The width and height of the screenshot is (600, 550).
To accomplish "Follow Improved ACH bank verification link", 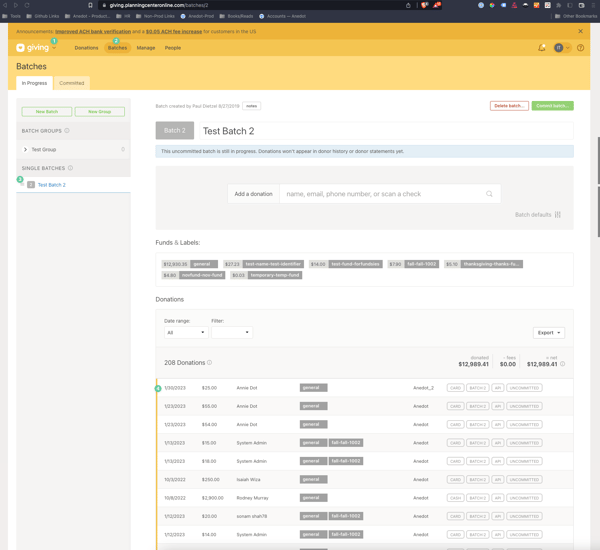I will (93, 31).
